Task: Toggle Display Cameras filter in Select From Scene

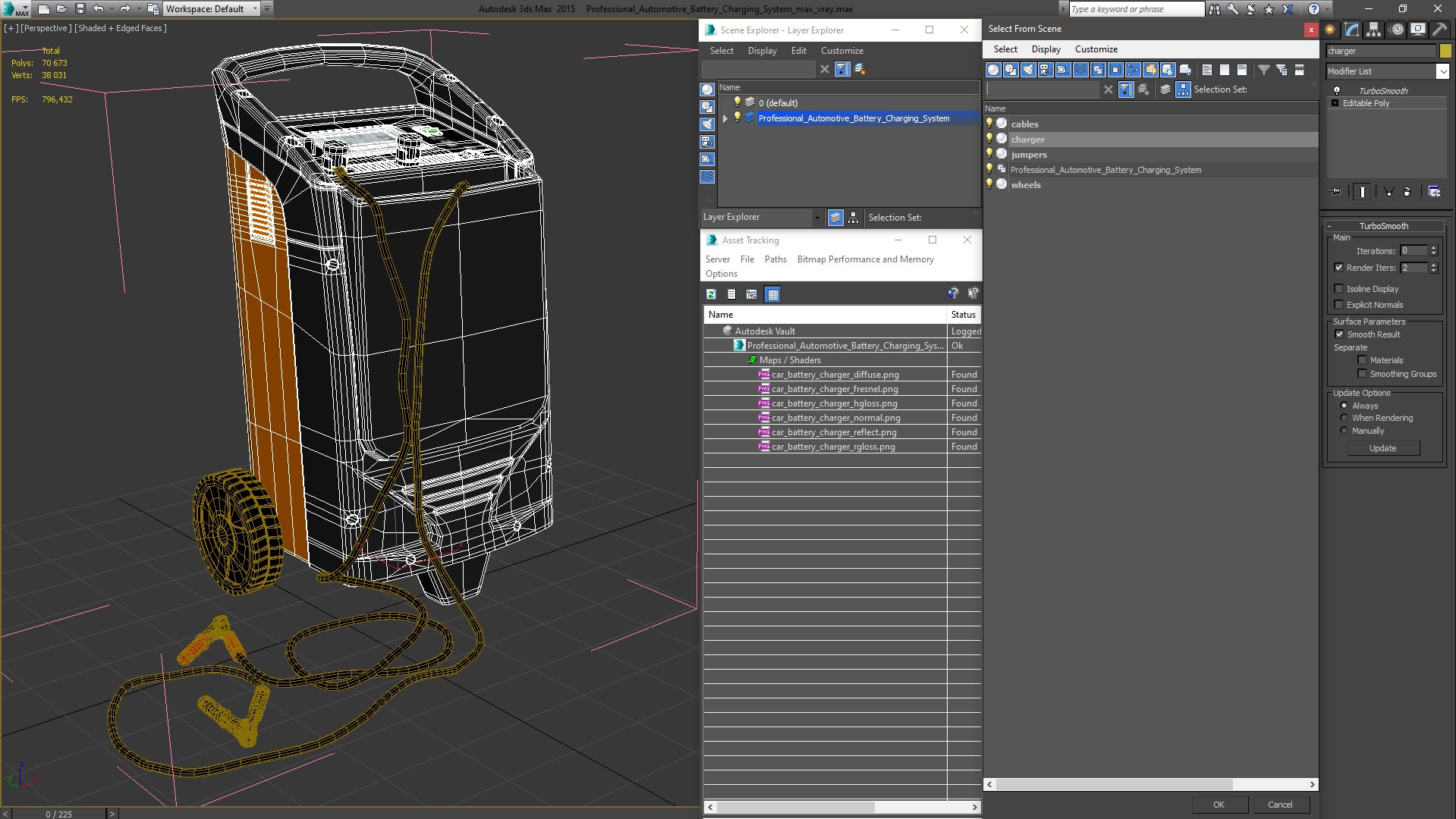Action: 1046,70
